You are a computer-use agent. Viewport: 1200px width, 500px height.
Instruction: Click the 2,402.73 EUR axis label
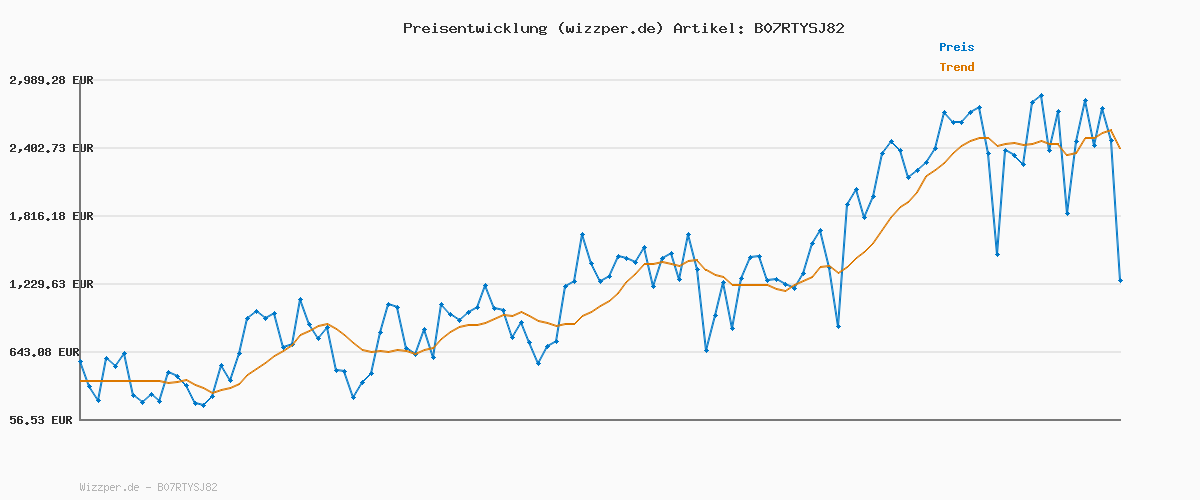point(50,148)
